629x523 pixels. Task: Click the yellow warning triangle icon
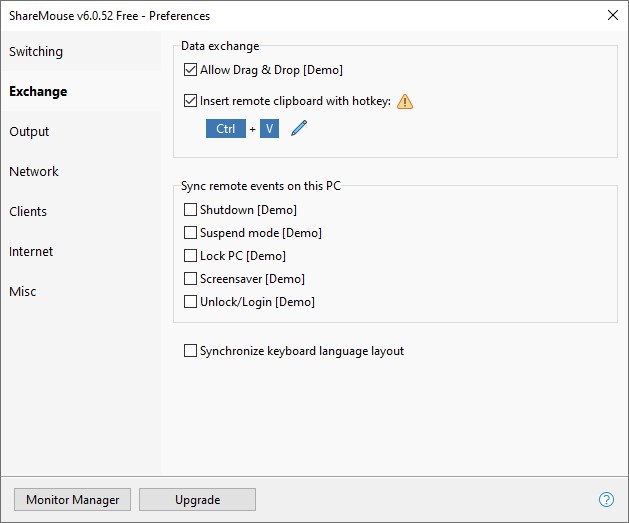coord(404,101)
